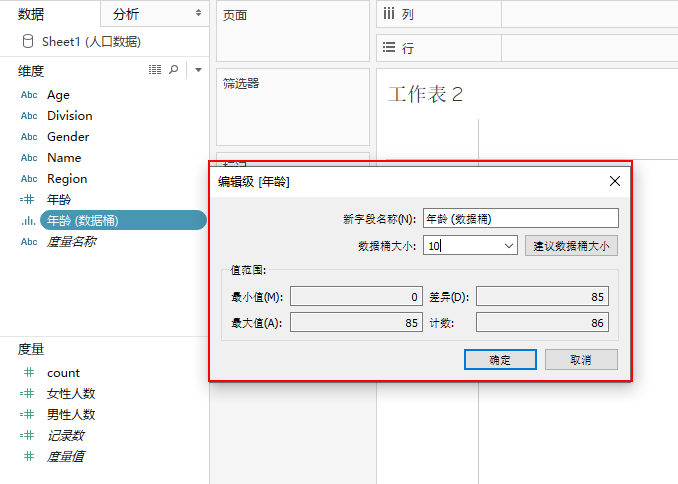The height and width of the screenshot is (484, 678).
Task: Select the 度量值 measure
Action: coord(65,456)
